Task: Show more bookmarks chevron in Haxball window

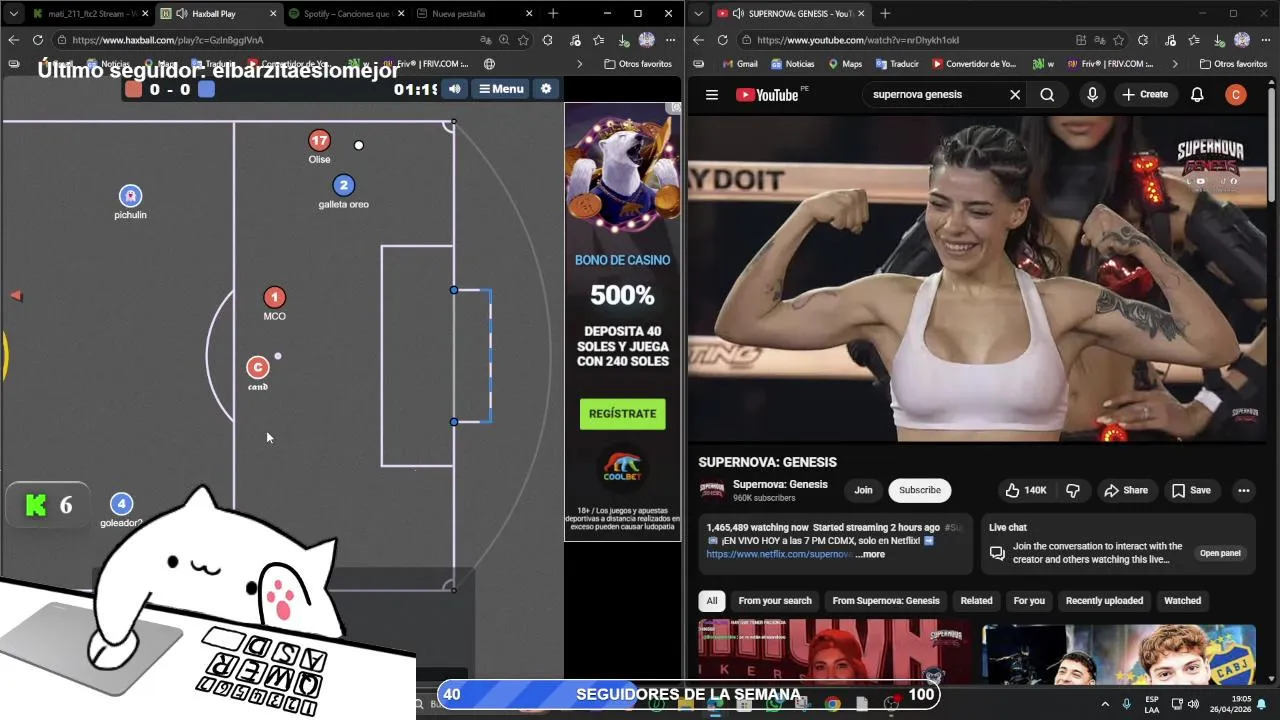Action: [x=579, y=64]
